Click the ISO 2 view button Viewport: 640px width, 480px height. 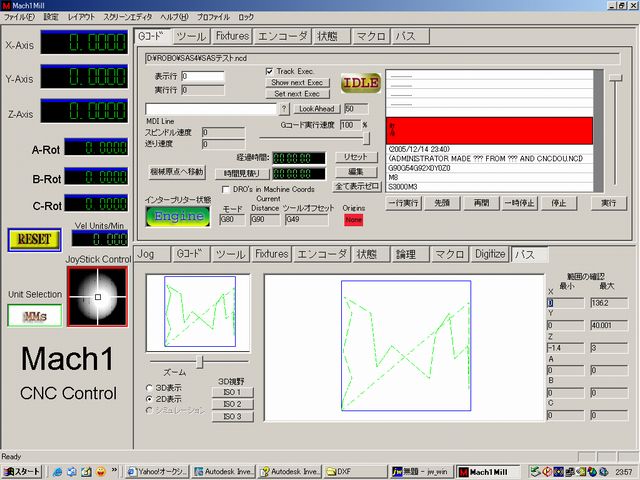[233, 404]
